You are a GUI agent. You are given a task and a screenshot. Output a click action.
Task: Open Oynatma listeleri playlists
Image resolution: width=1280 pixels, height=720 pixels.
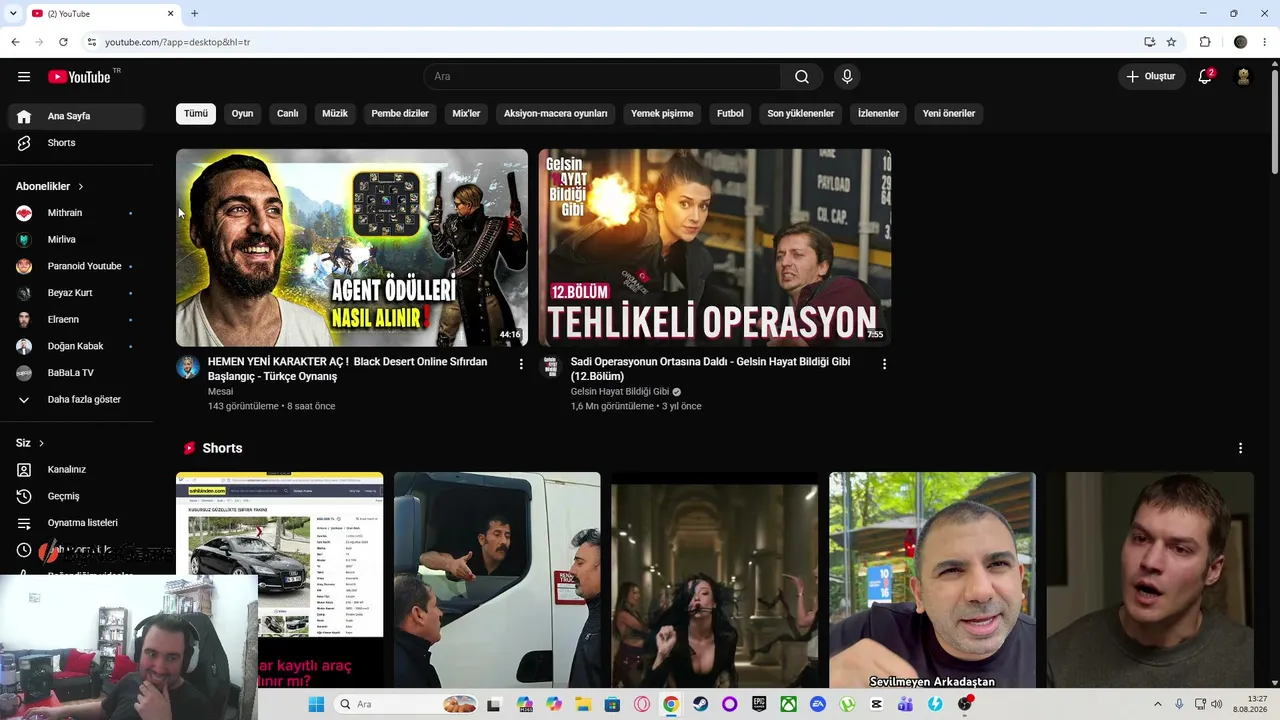(76, 523)
